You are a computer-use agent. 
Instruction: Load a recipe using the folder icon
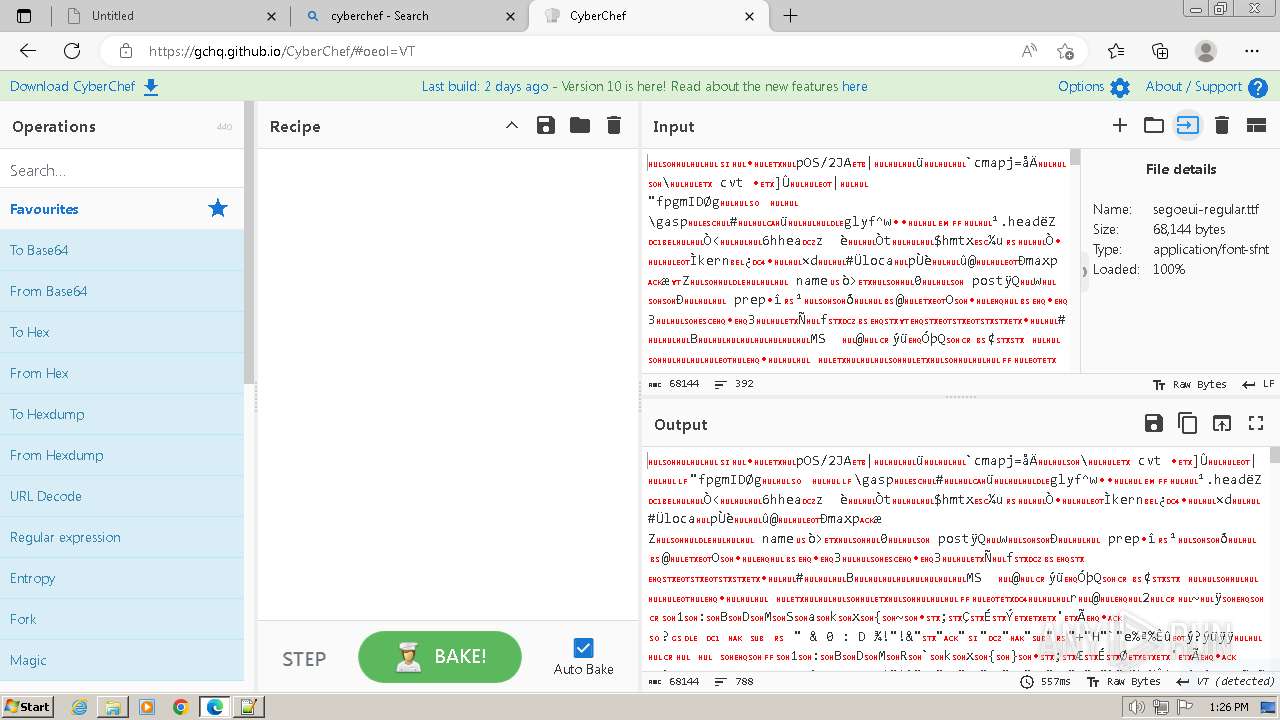pos(580,125)
